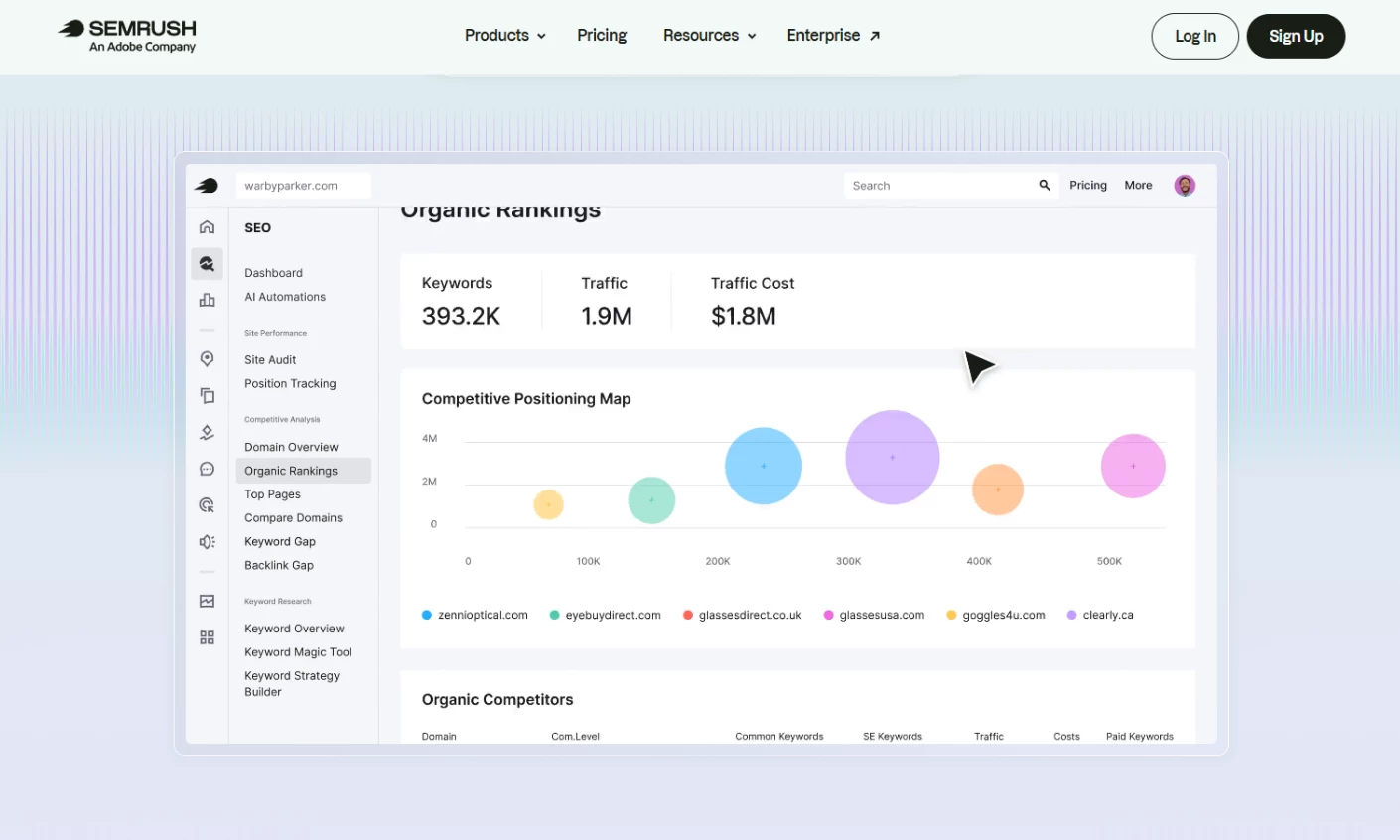
Task: Click the Common Keywords column header
Action: (778, 737)
